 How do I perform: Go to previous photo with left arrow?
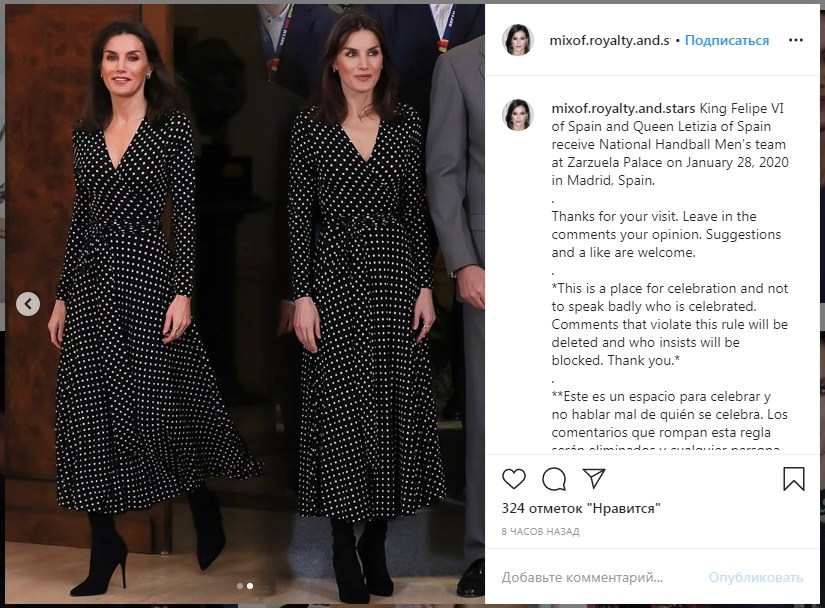[x=28, y=304]
